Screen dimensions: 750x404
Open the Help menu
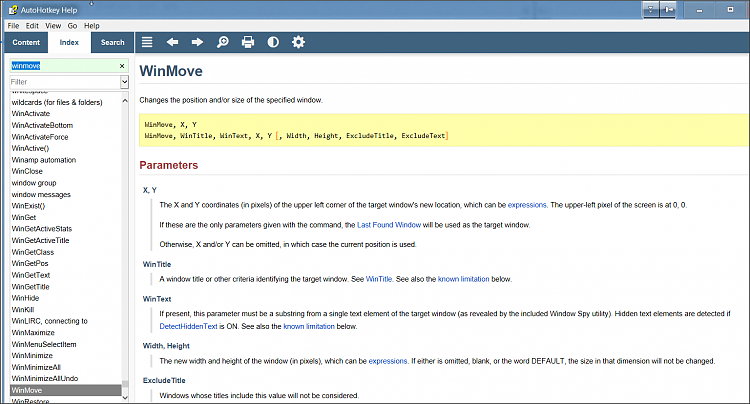point(92,26)
